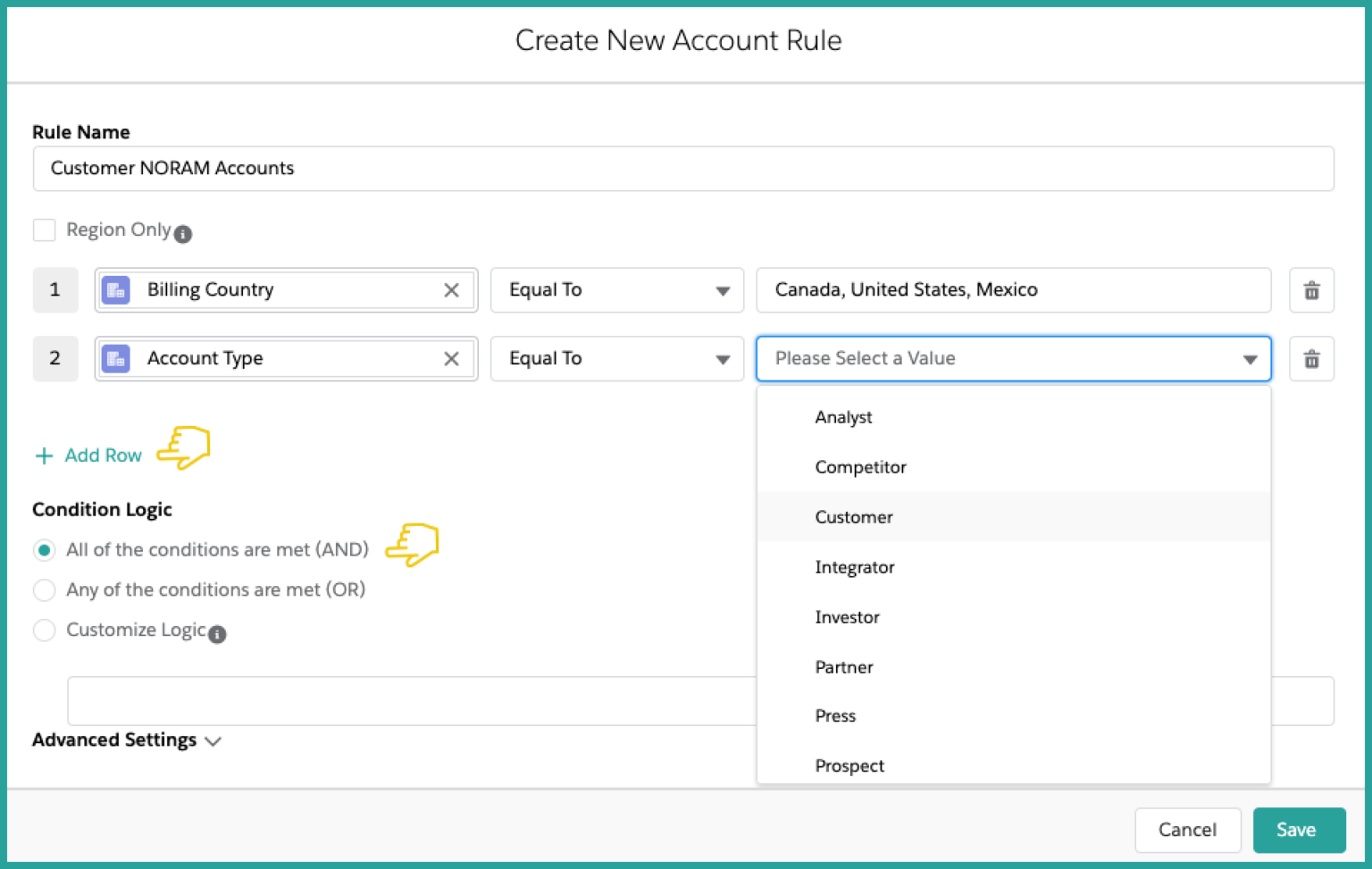Show info tooltip for Region Only
This screenshot has height=869, width=1372.
[x=183, y=234]
